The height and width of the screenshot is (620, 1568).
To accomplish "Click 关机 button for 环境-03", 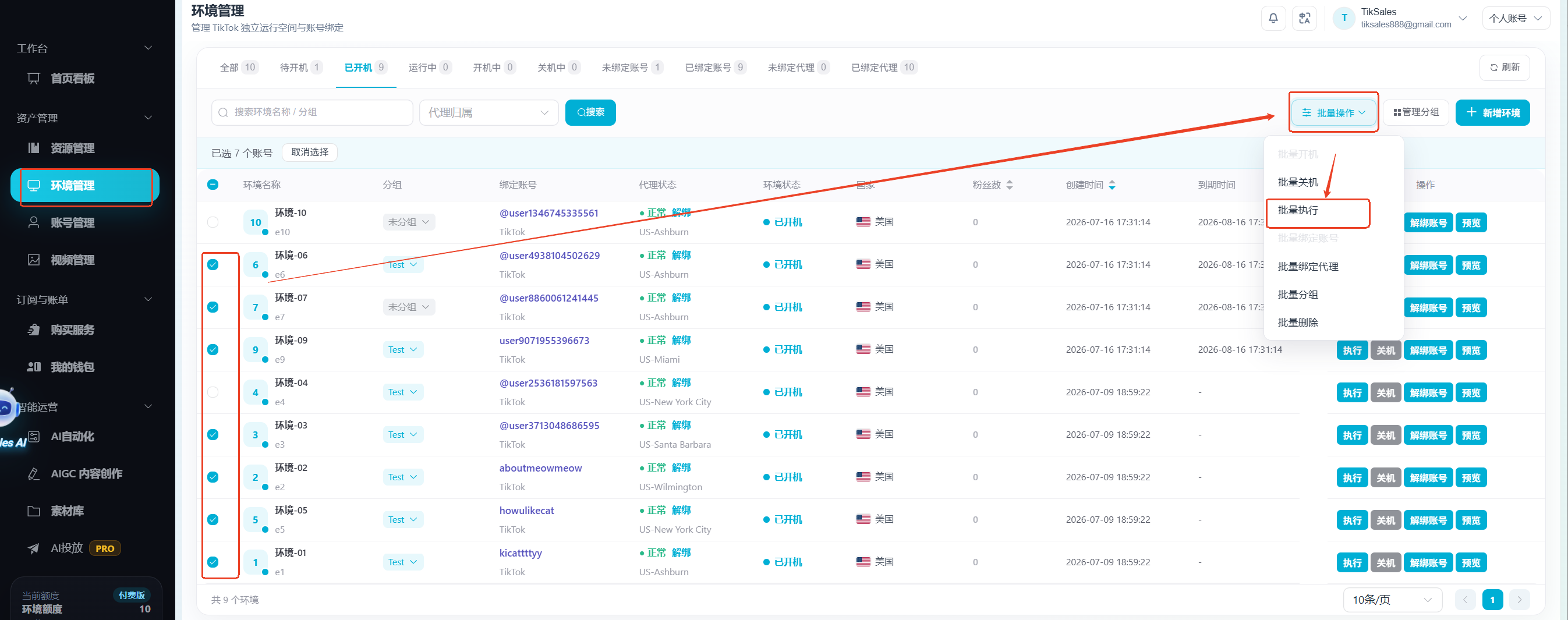I will point(1385,435).
